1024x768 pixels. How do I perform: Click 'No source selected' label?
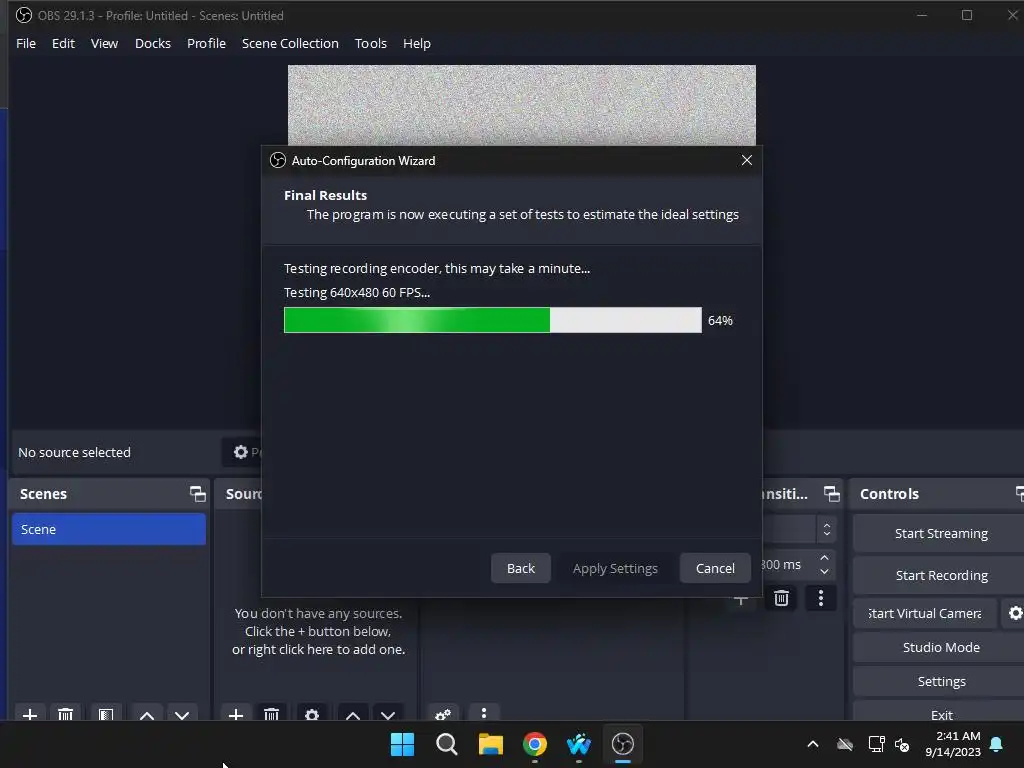pyautogui.click(x=74, y=452)
